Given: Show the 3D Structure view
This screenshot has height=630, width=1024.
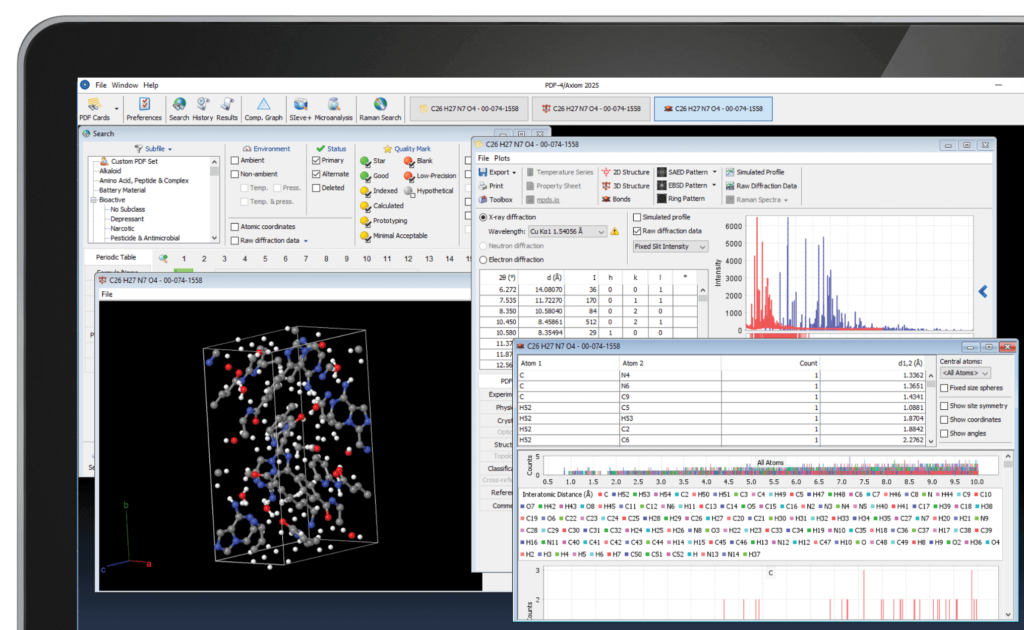Looking at the screenshot, I should coord(624,186).
